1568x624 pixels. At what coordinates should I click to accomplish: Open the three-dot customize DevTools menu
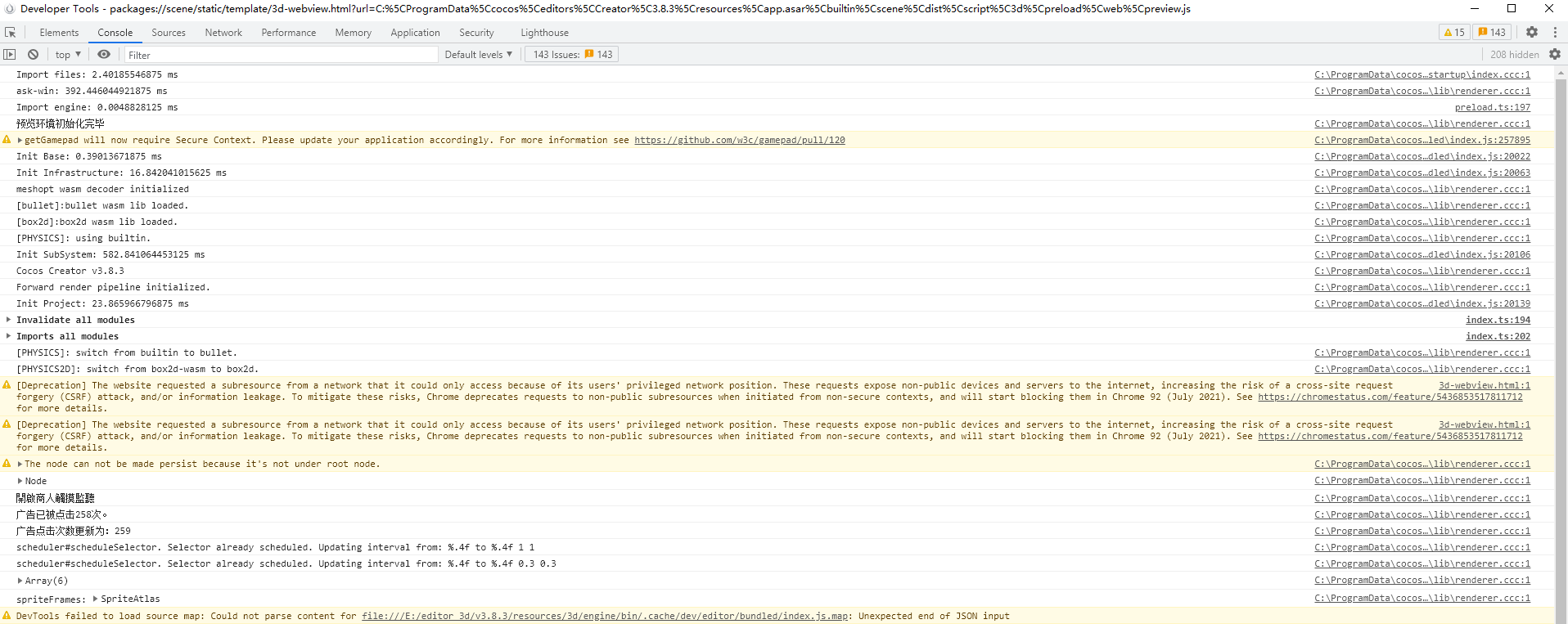1555,33
